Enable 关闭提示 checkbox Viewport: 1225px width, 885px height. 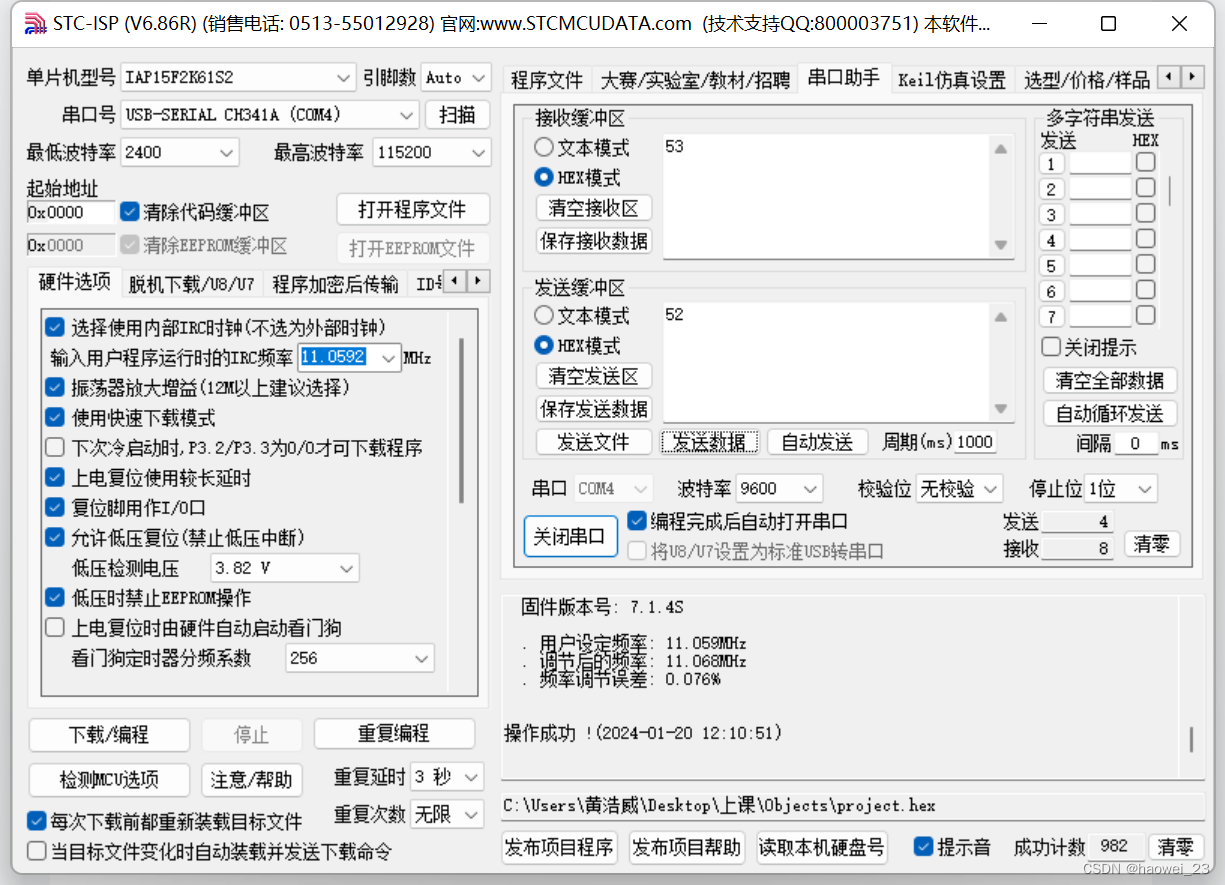[1050, 347]
